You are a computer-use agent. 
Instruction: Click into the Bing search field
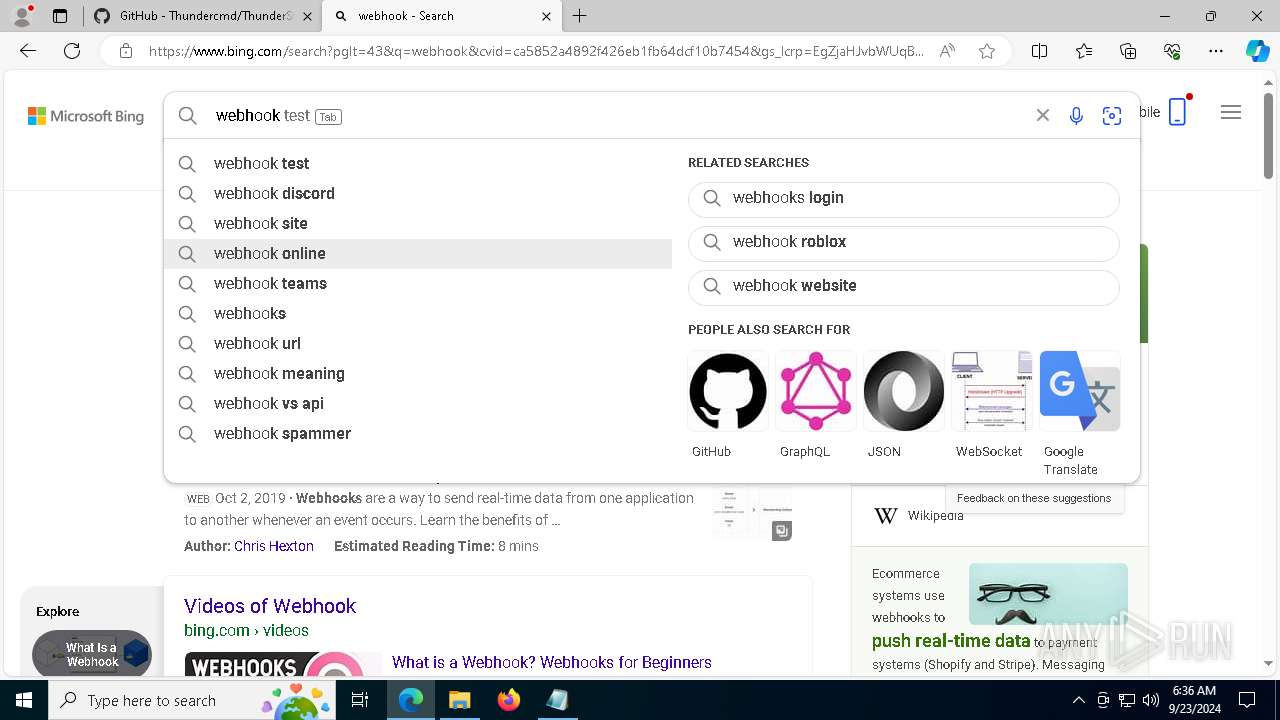pos(620,116)
